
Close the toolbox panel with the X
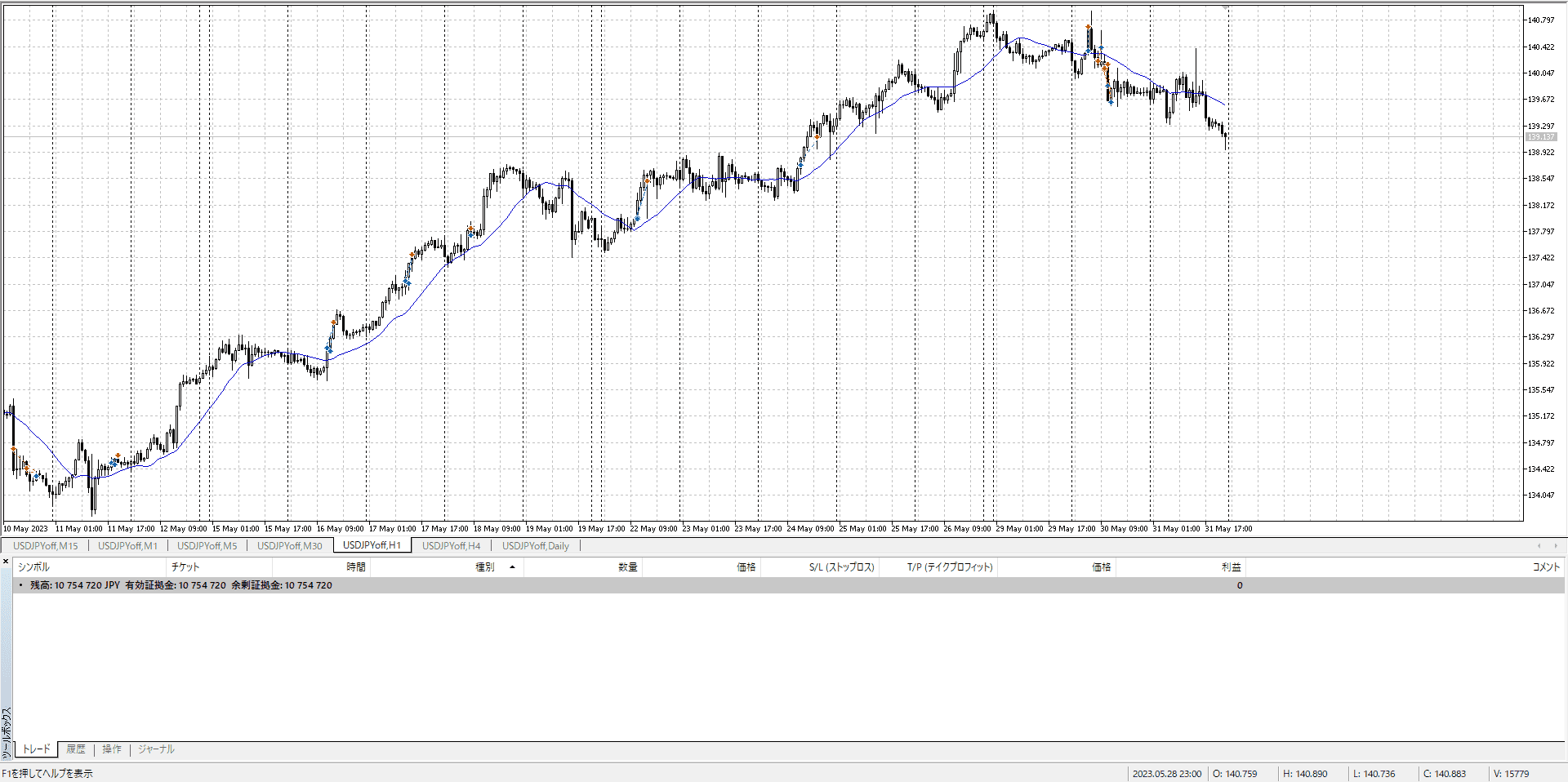click(6, 562)
